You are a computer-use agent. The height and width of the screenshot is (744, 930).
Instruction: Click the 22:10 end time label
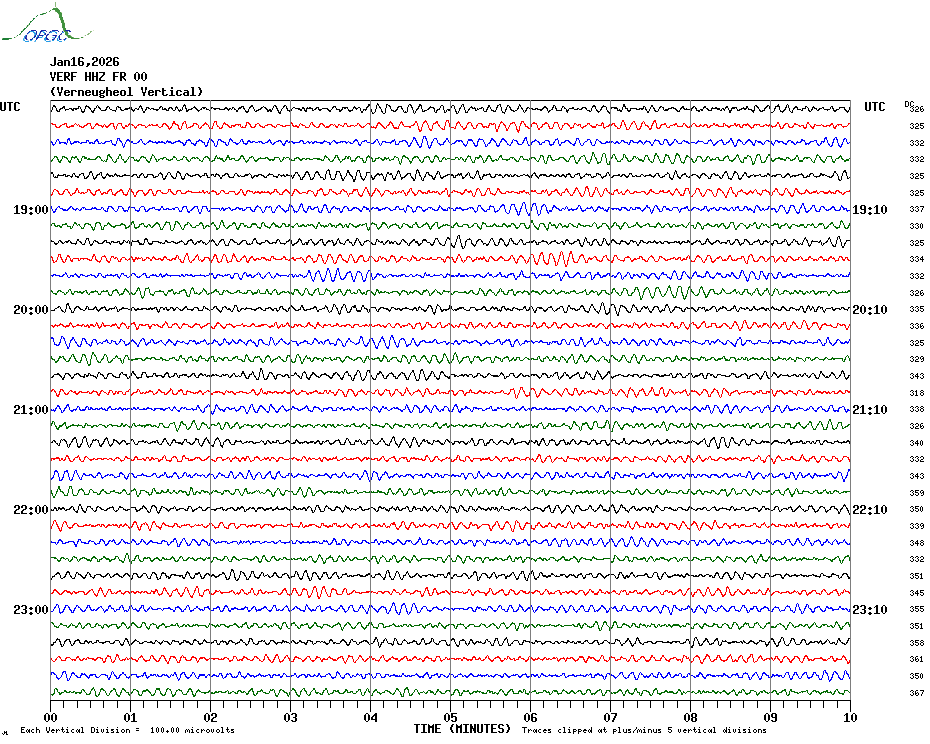pyautogui.click(x=870, y=510)
